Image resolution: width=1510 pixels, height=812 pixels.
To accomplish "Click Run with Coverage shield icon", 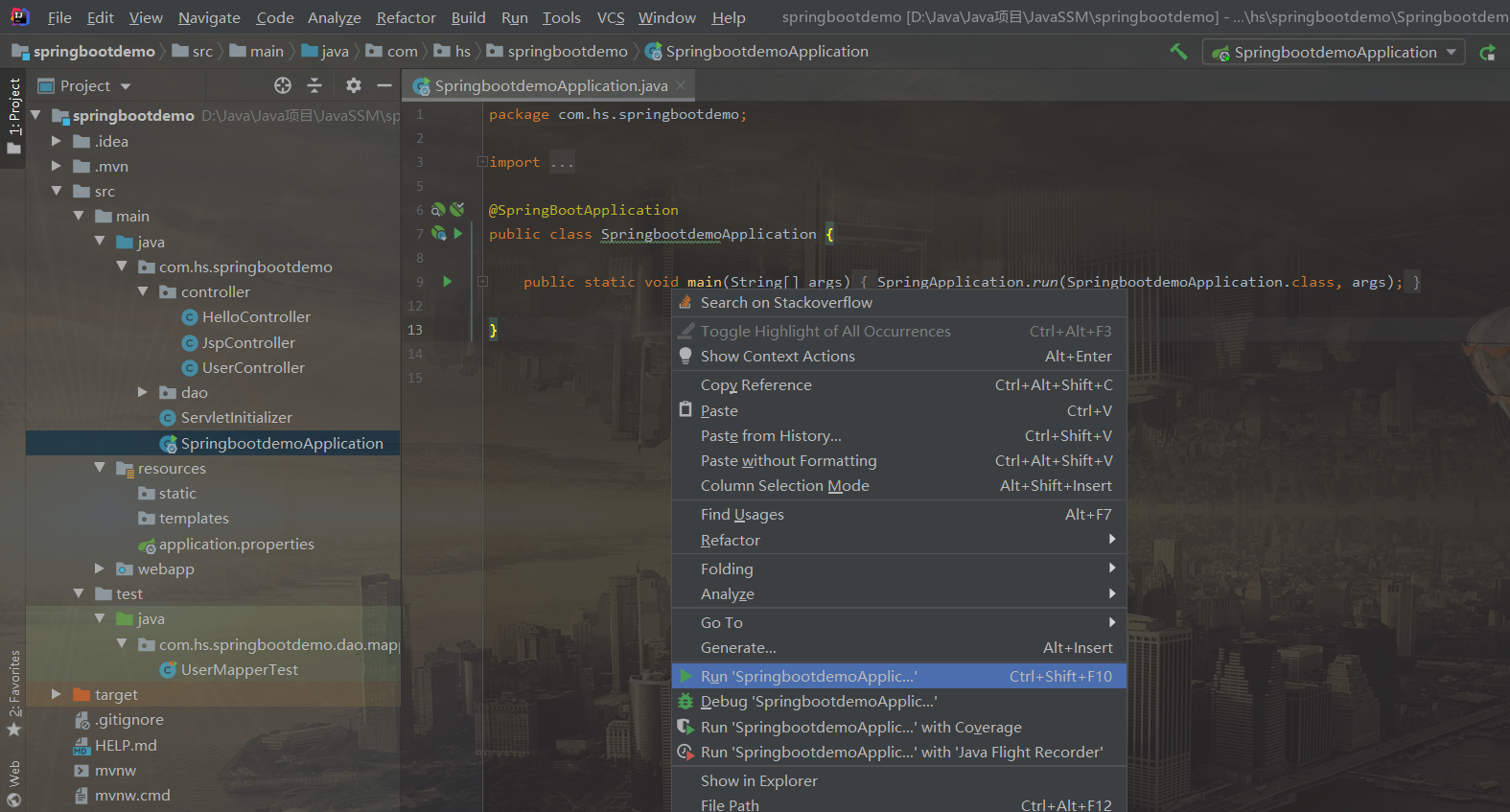I will pyautogui.click(x=685, y=727).
